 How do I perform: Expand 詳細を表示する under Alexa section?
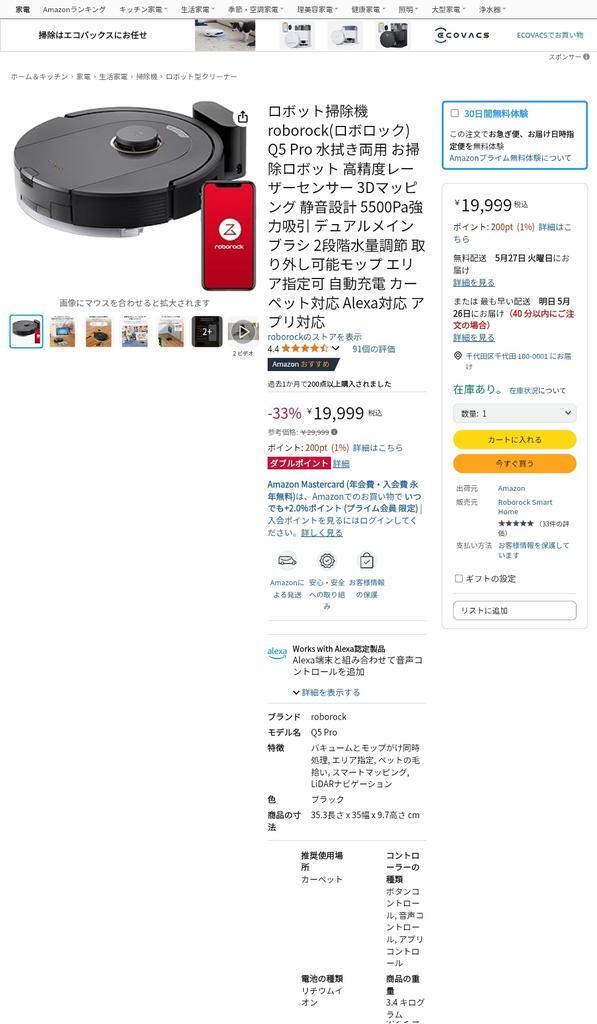(326, 692)
